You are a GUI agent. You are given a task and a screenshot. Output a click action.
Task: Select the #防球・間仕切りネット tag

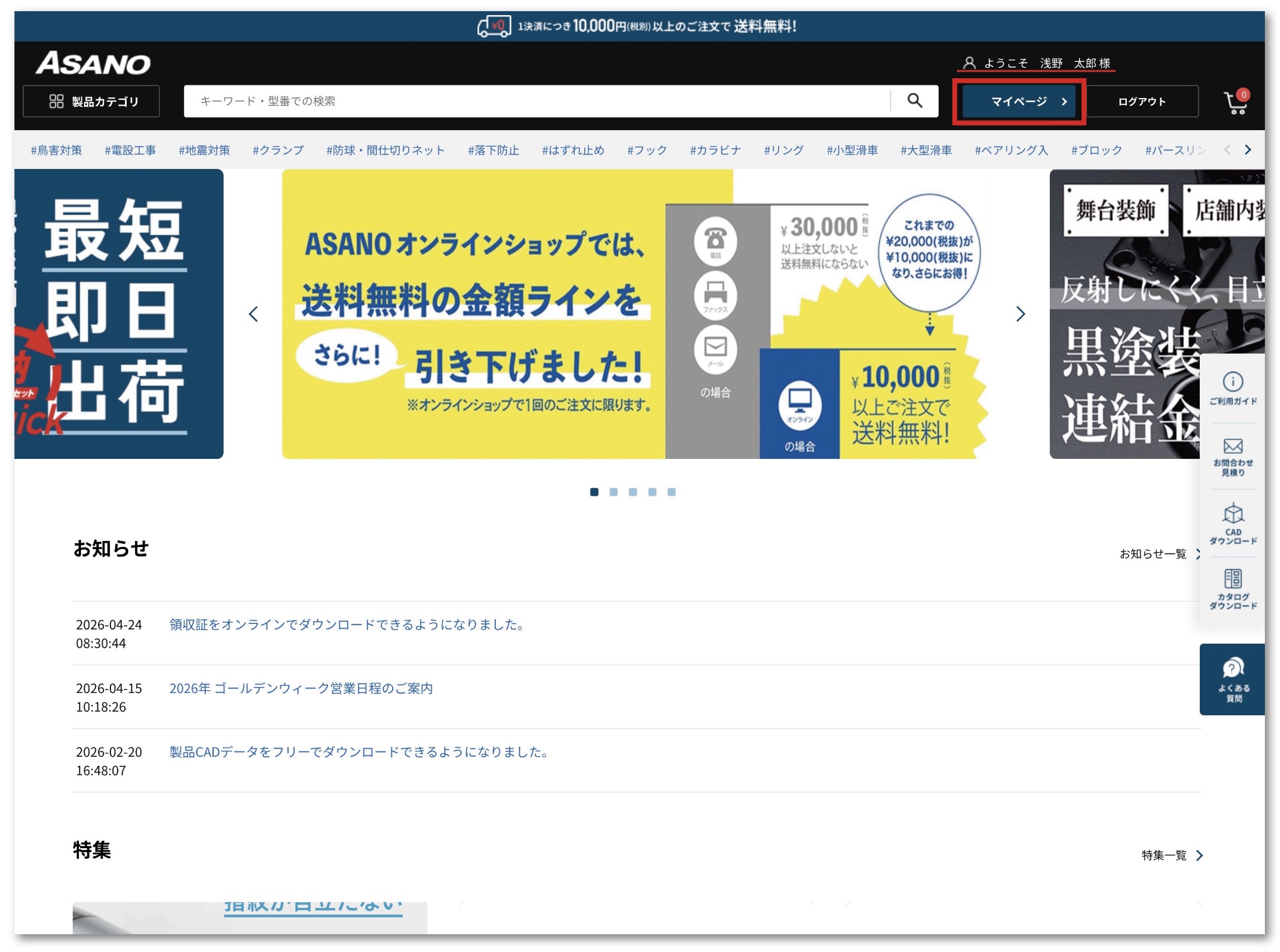(x=385, y=150)
